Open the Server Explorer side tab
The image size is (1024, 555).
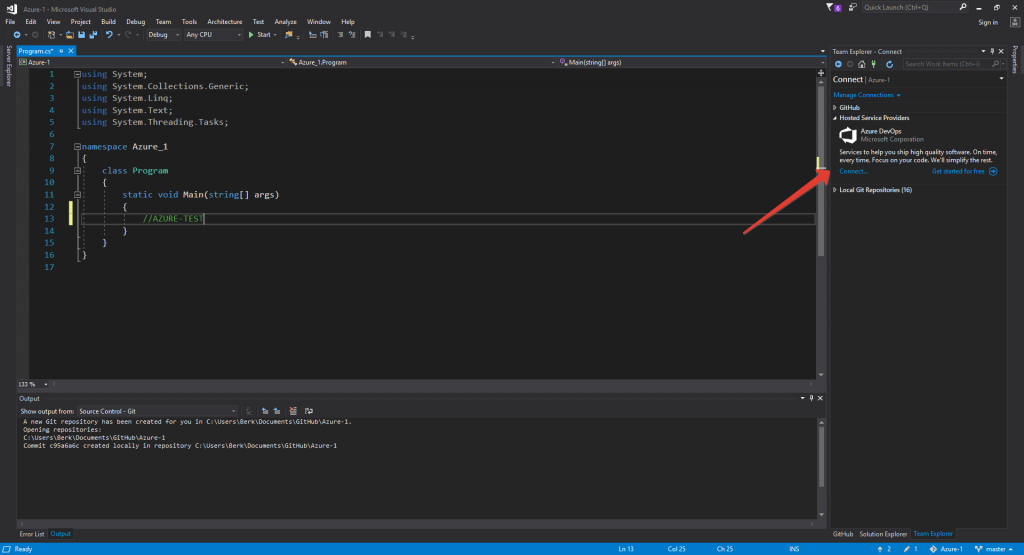(x=8, y=65)
